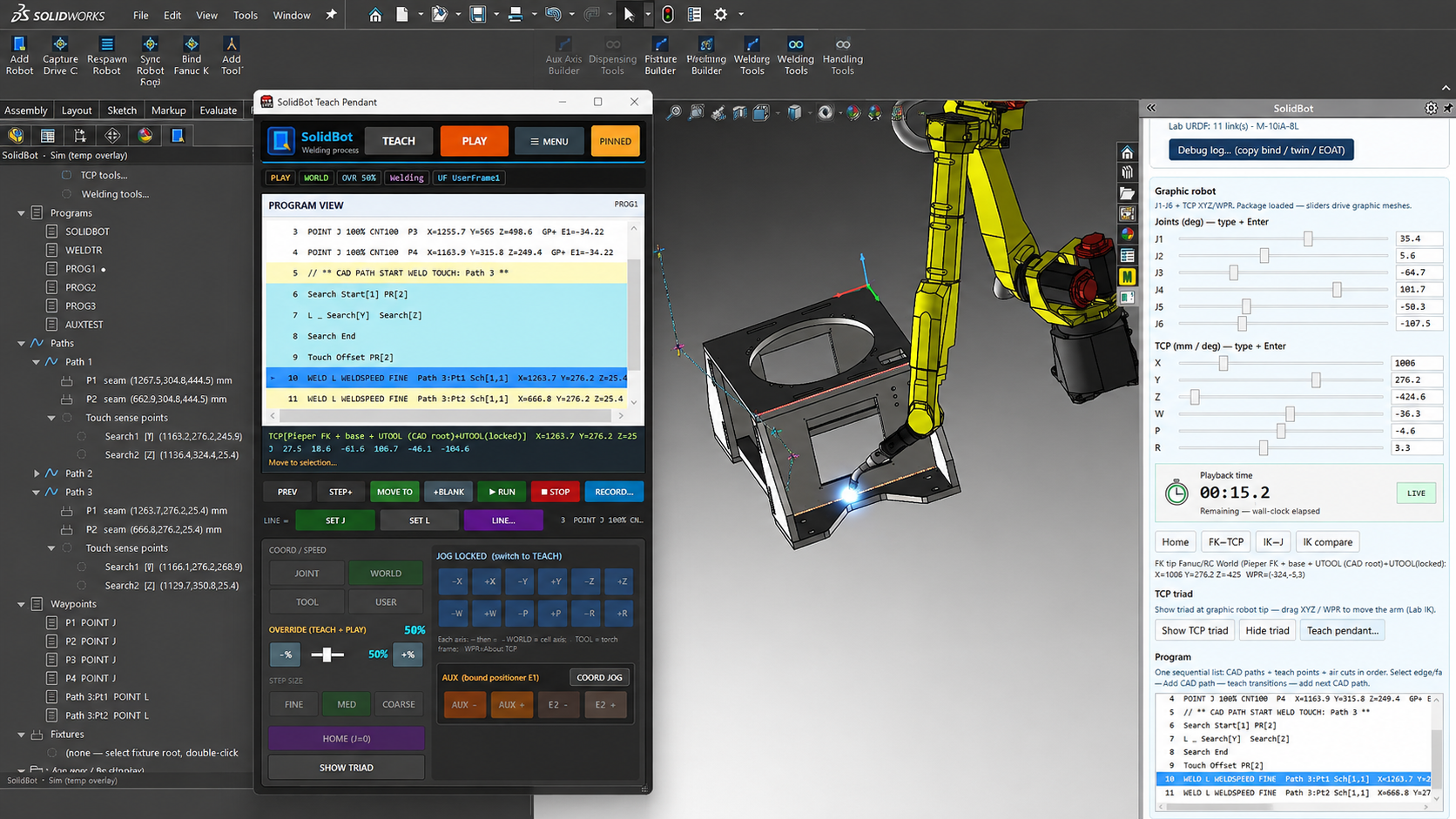Click the MOVE TO button
The width and height of the screenshot is (1456, 819).
(x=394, y=492)
